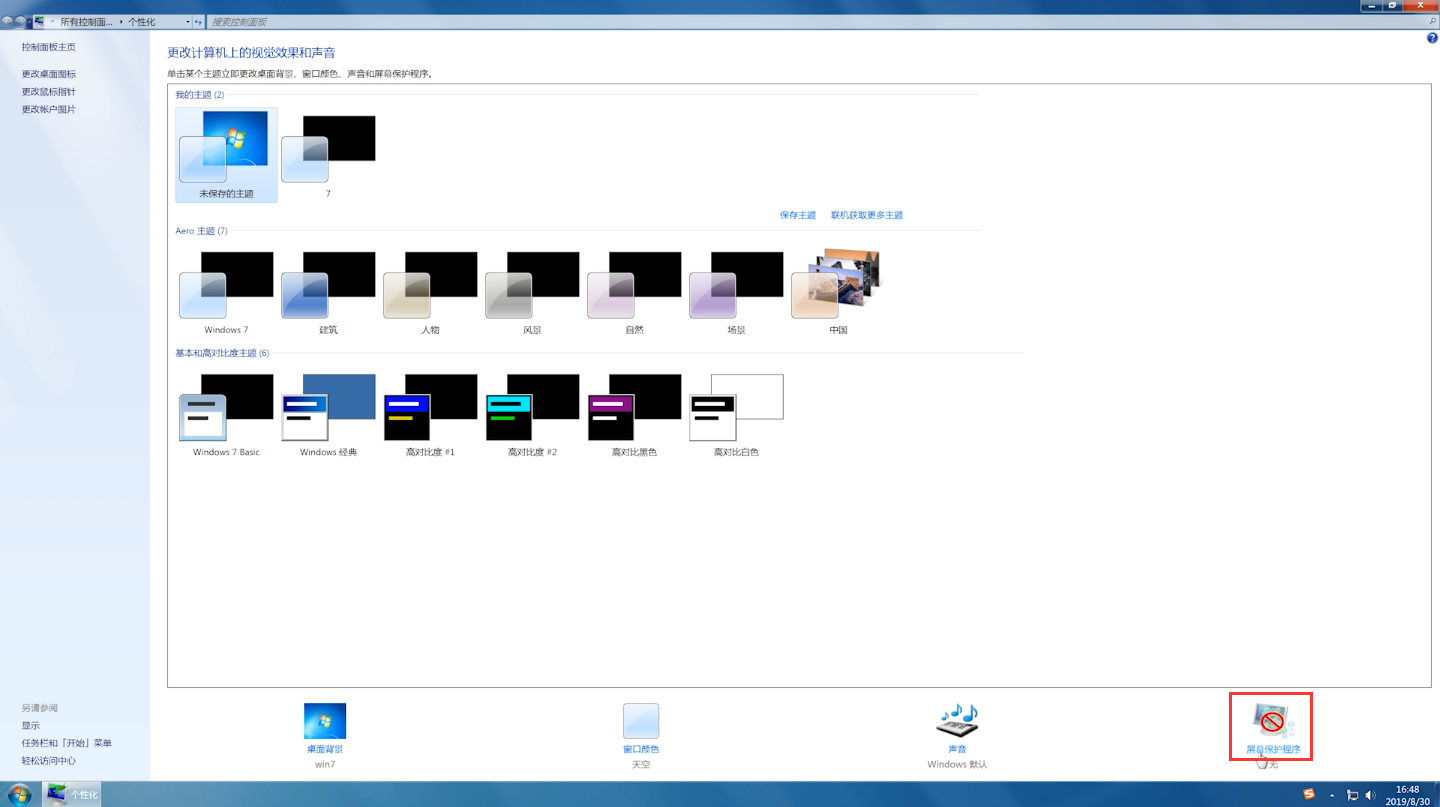Open 轻松访问中心 link
Viewport: 1440px width, 807px height.
click(x=49, y=761)
